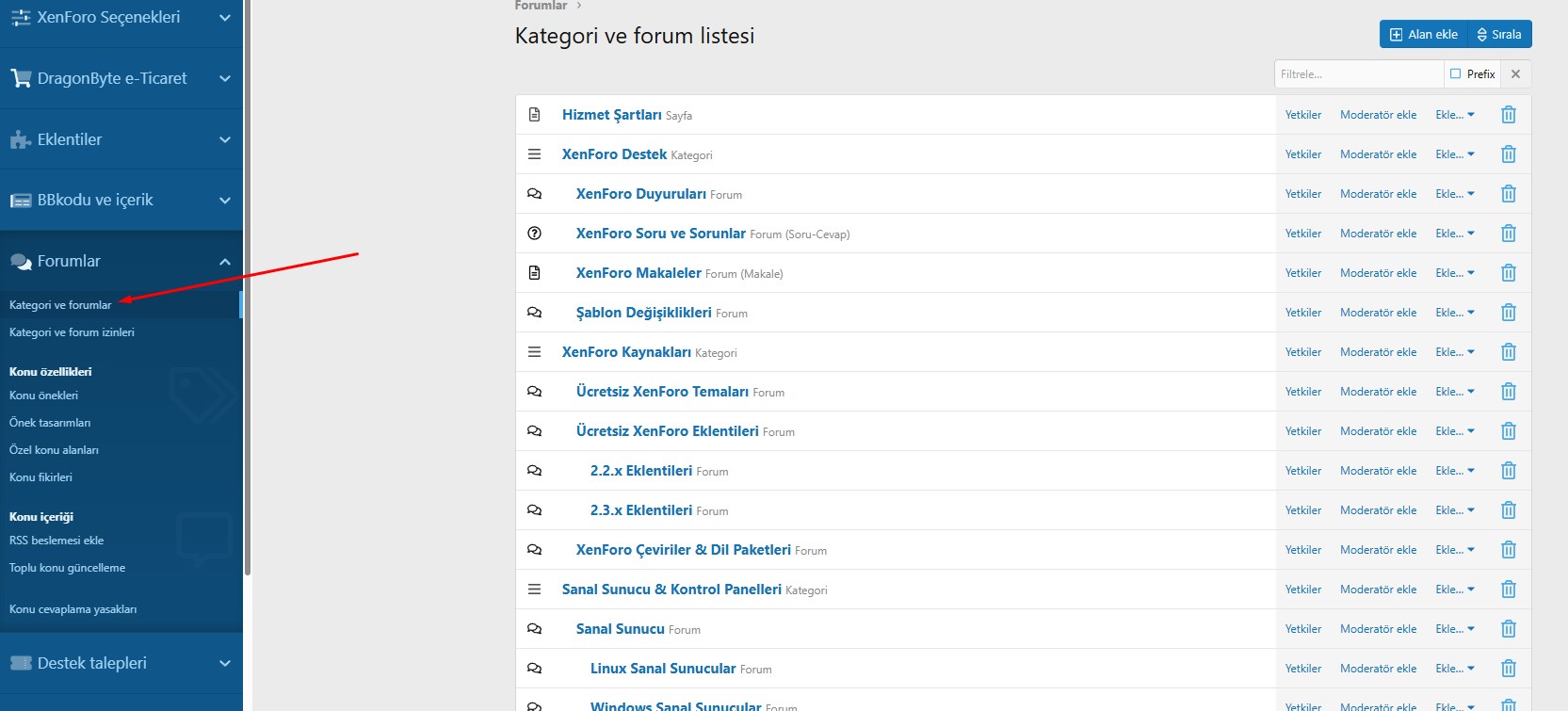Click trash icon for XenForo Duyuruları

1508,194
